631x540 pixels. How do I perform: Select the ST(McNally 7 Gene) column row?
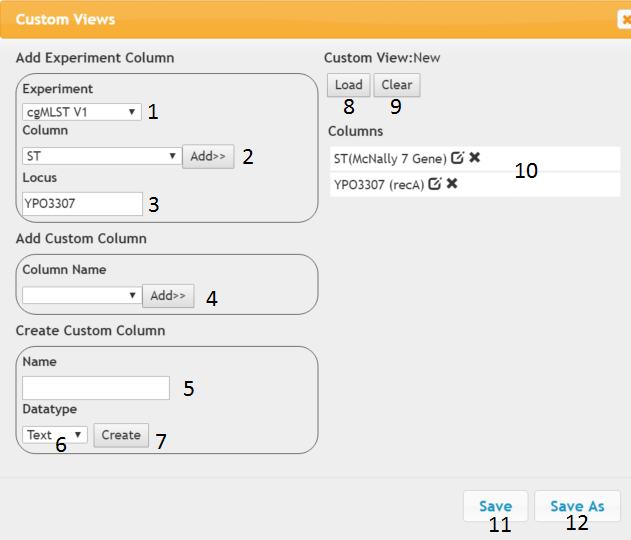pyautogui.click(x=475, y=159)
